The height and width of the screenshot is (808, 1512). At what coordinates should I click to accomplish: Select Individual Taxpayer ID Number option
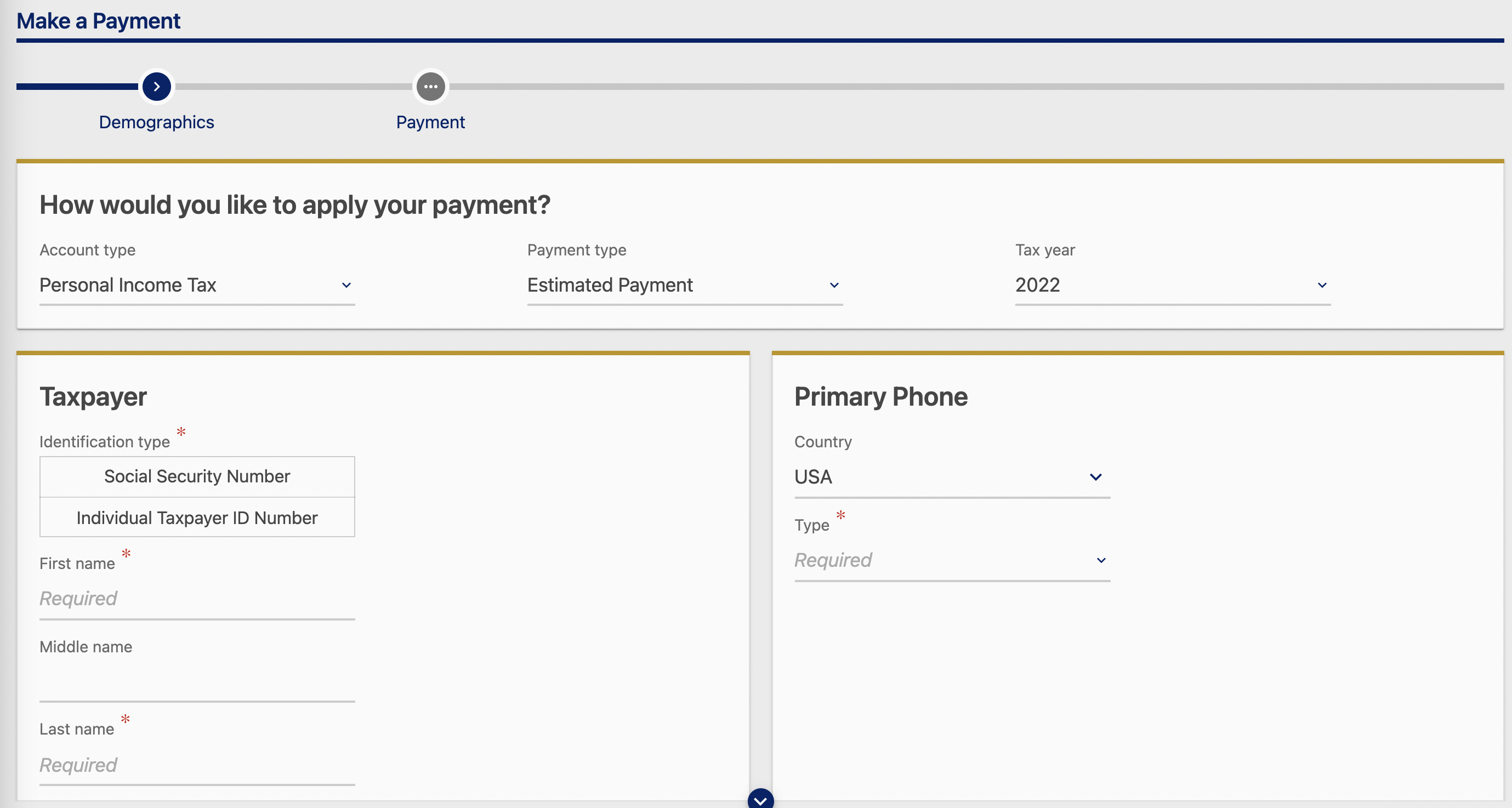[x=197, y=517]
